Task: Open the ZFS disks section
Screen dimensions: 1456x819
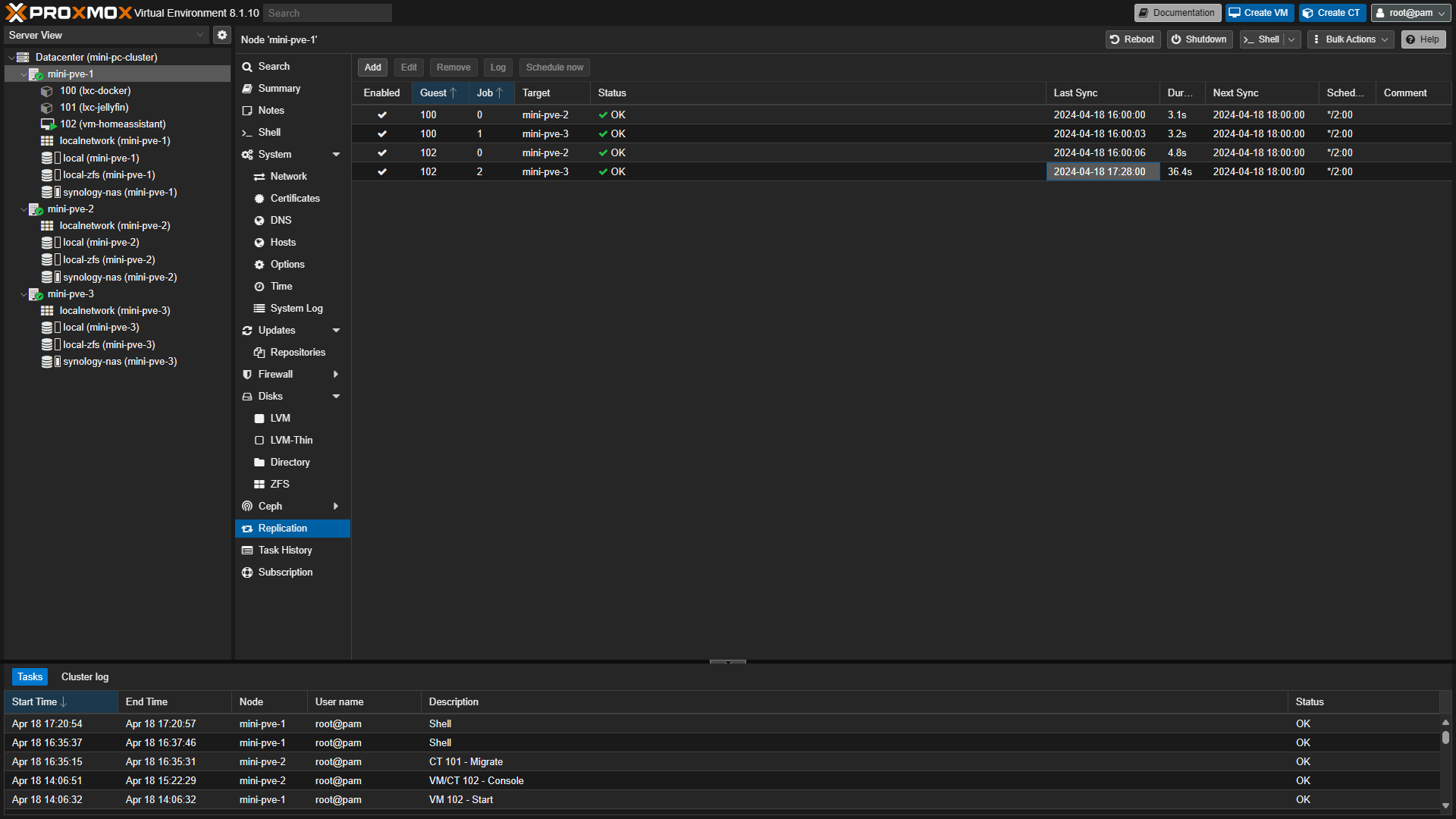Action: (x=279, y=485)
